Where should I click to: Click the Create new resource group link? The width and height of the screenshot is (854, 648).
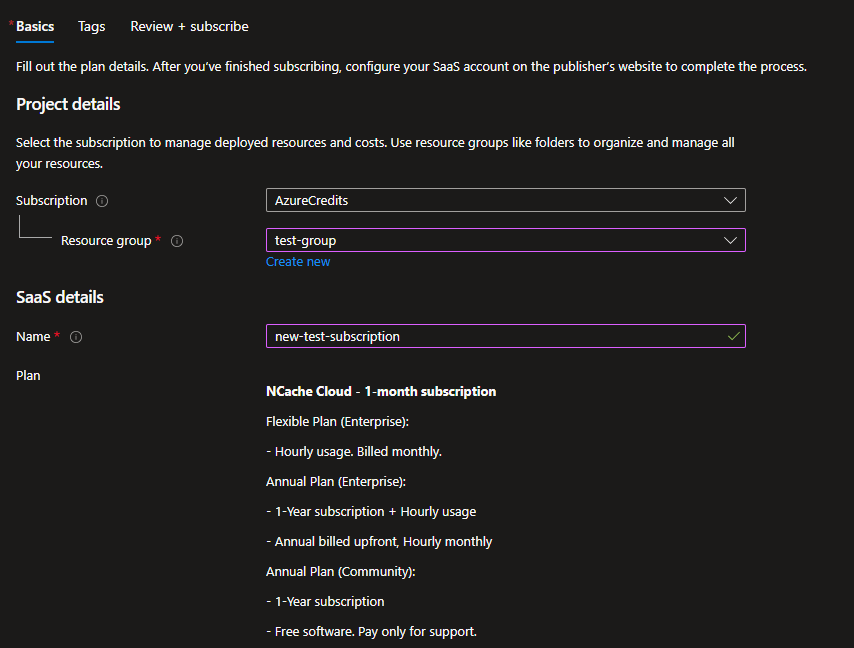pyautogui.click(x=298, y=262)
